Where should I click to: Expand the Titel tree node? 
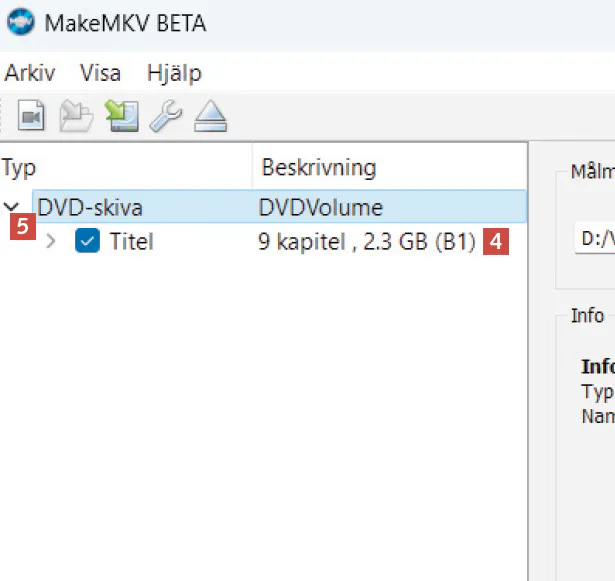(x=51, y=241)
